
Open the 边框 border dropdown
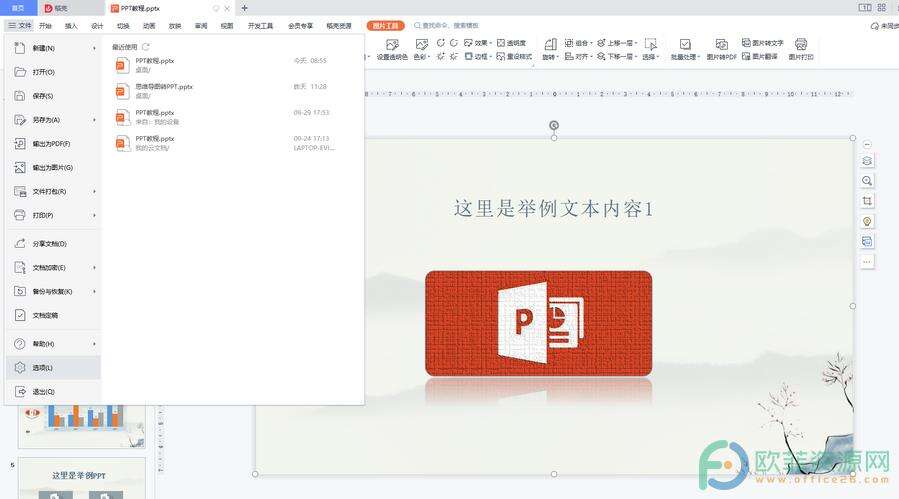478,57
